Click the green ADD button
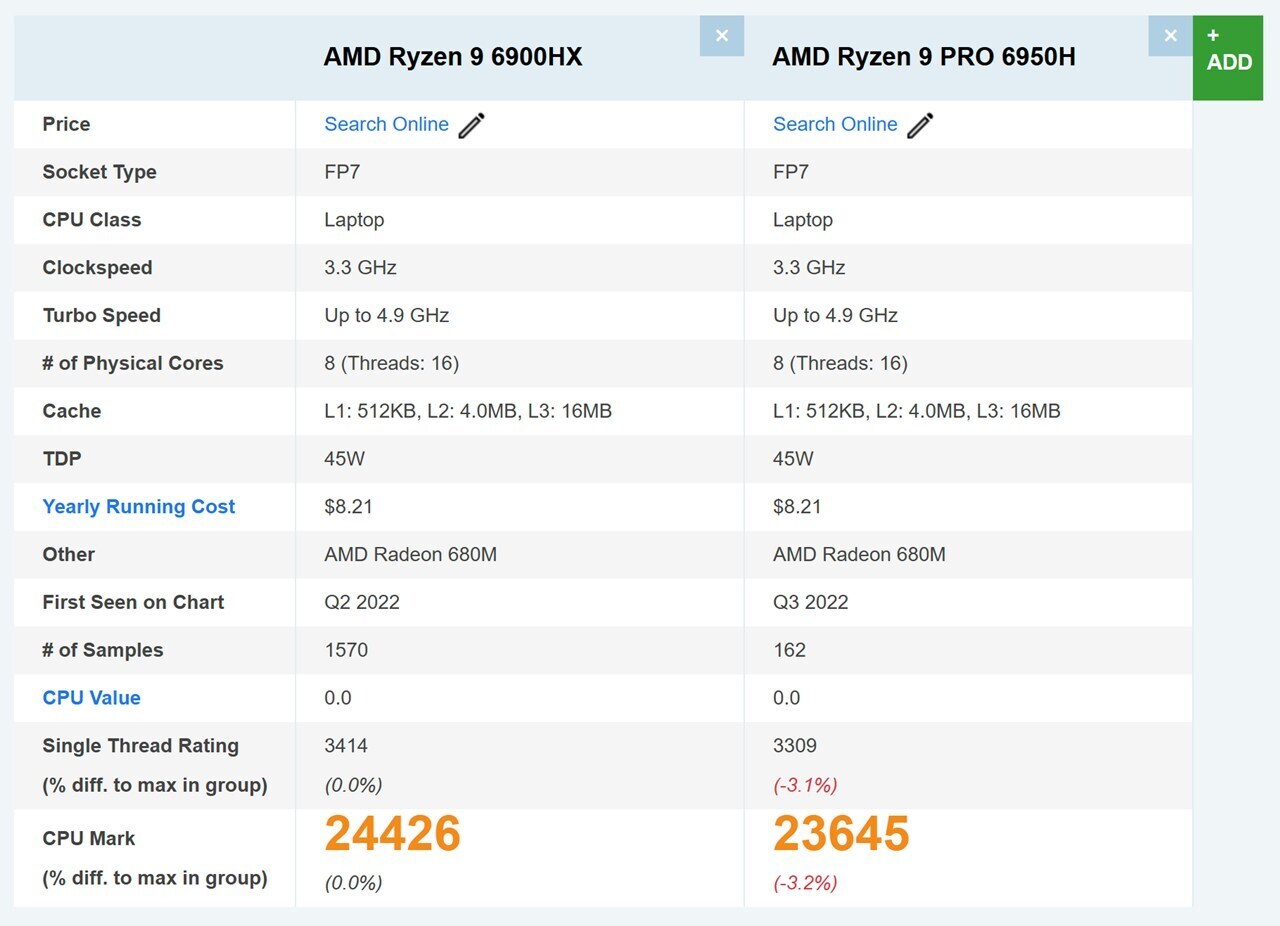 click(x=1228, y=58)
